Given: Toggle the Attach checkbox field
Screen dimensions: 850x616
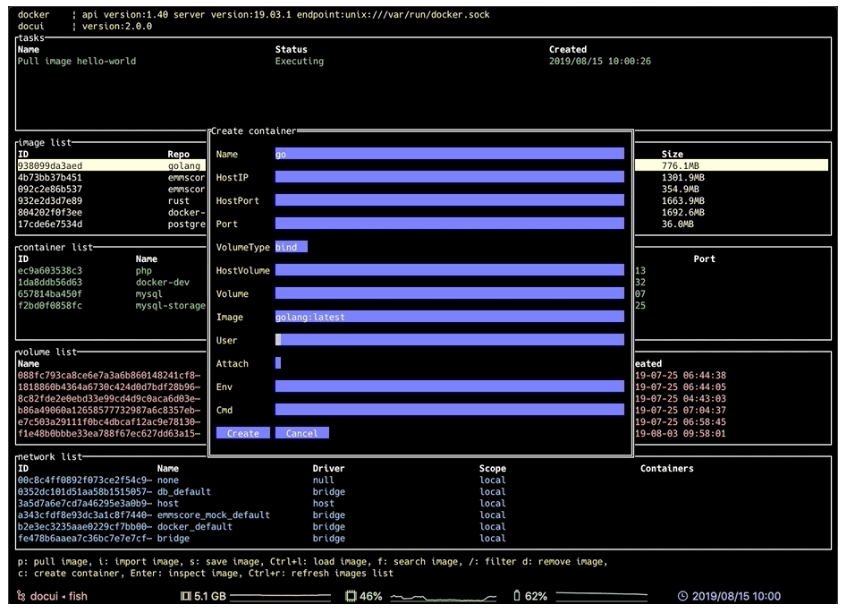Looking at the screenshot, I should click(x=278, y=363).
